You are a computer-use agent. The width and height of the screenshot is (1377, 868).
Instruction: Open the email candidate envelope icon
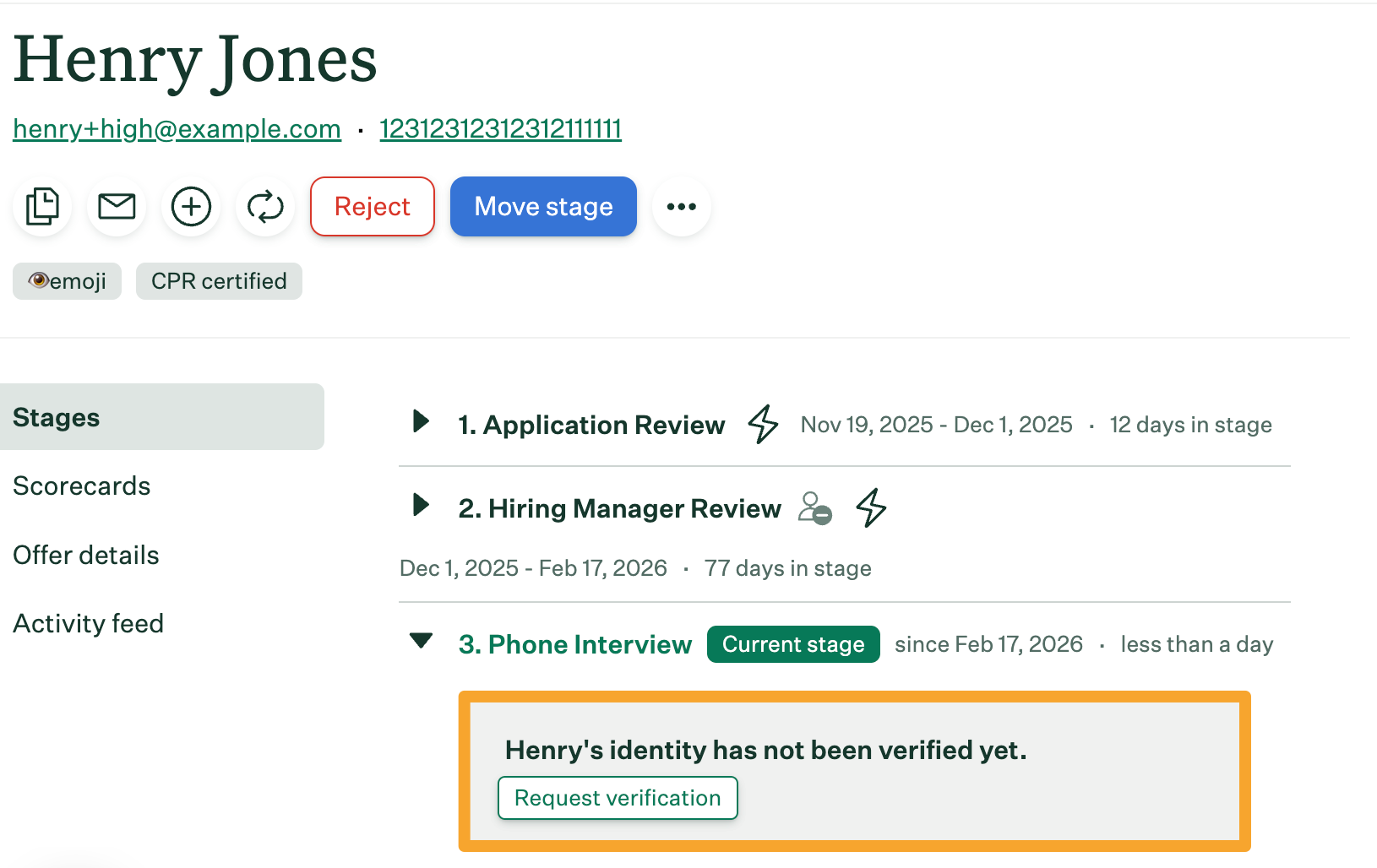(117, 207)
